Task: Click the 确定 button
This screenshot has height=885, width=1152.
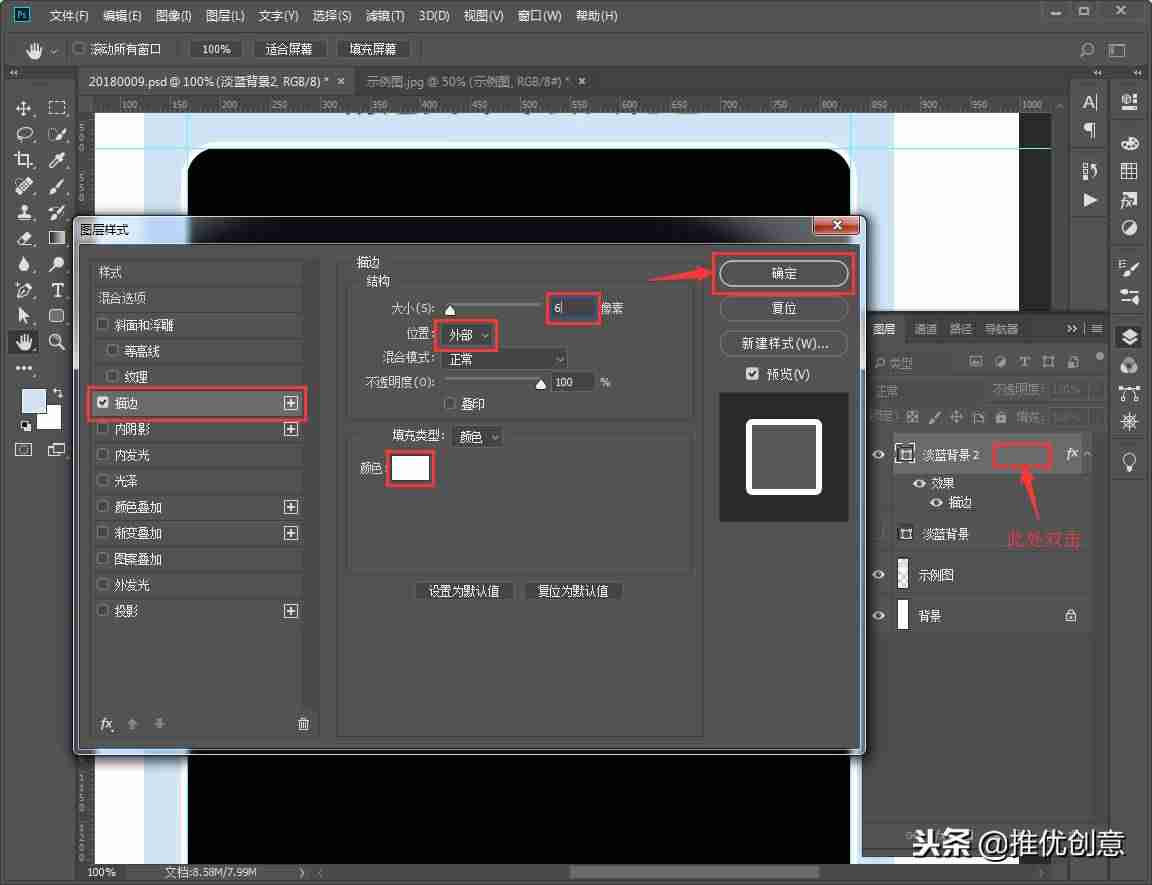Action: (x=783, y=273)
